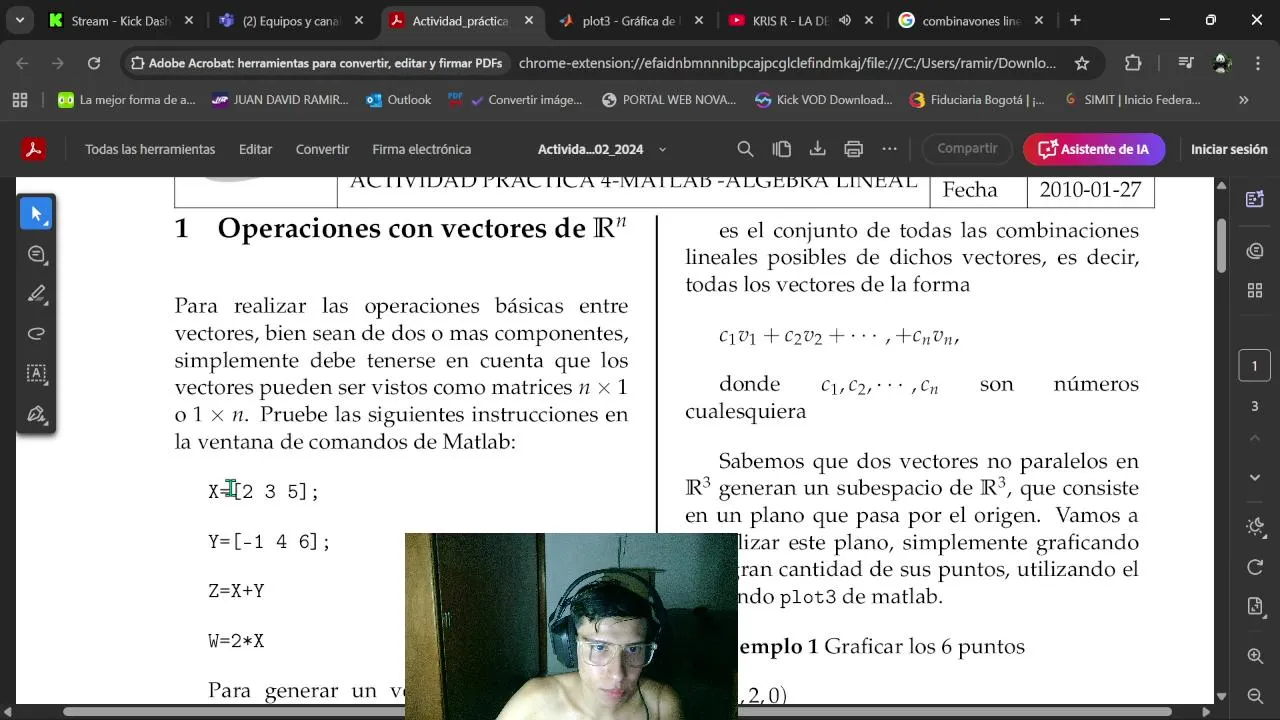Open SIMIT Inicio Federa bookmark
Screen dimensions: 1280x720
pos(1132,100)
